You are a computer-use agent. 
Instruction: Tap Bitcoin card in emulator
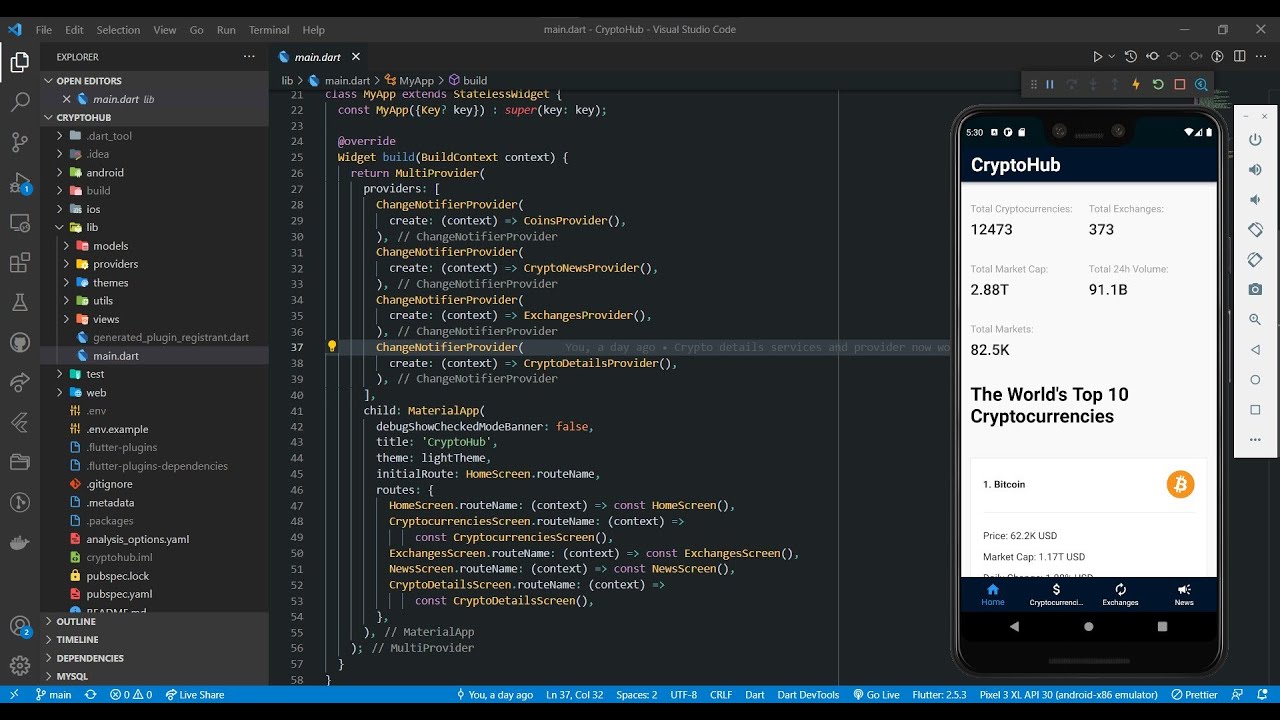tap(1088, 516)
